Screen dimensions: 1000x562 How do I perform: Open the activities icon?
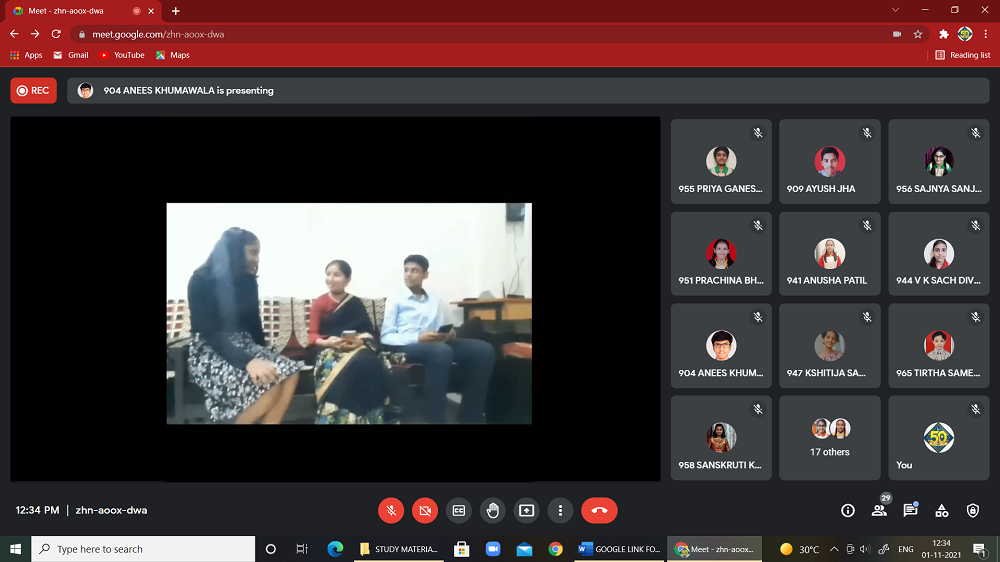click(x=942, y=510)
